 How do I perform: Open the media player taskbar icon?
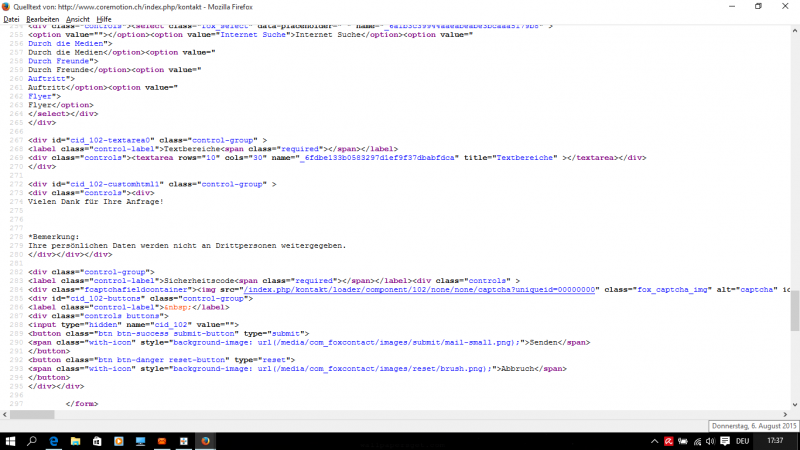[x=118, y=441]
